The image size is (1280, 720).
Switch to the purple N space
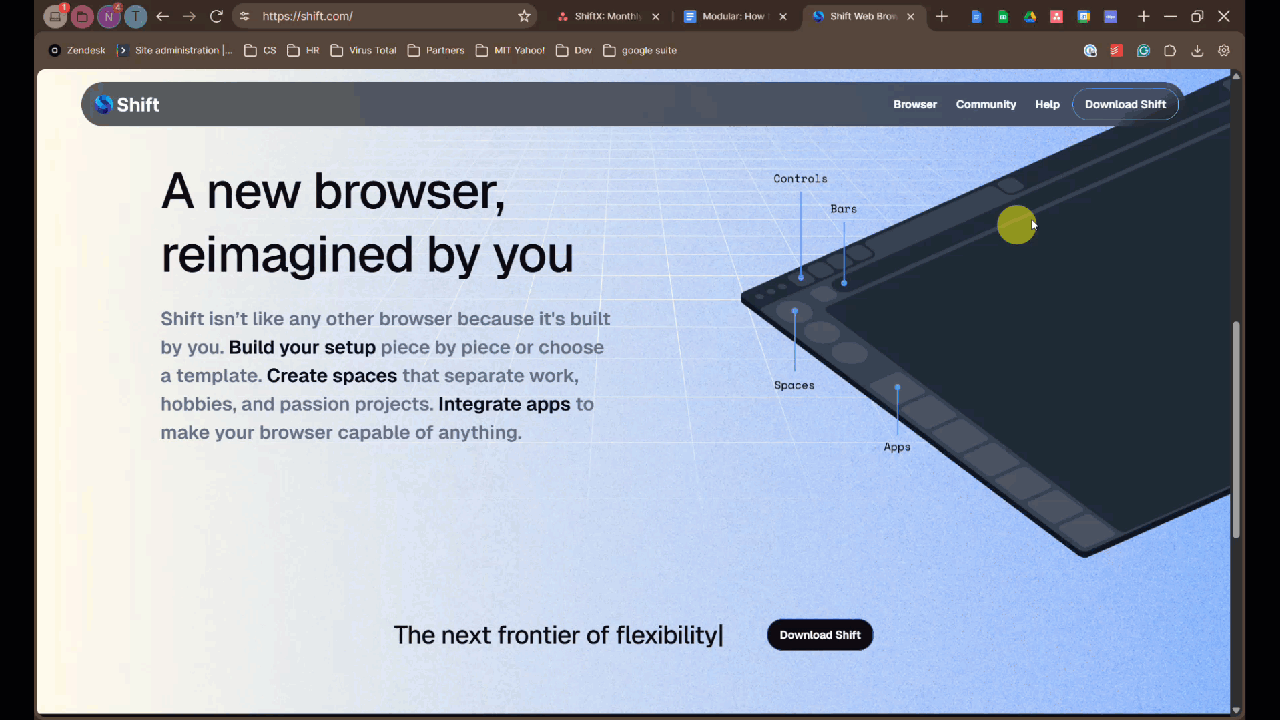(x=108, y=16)
